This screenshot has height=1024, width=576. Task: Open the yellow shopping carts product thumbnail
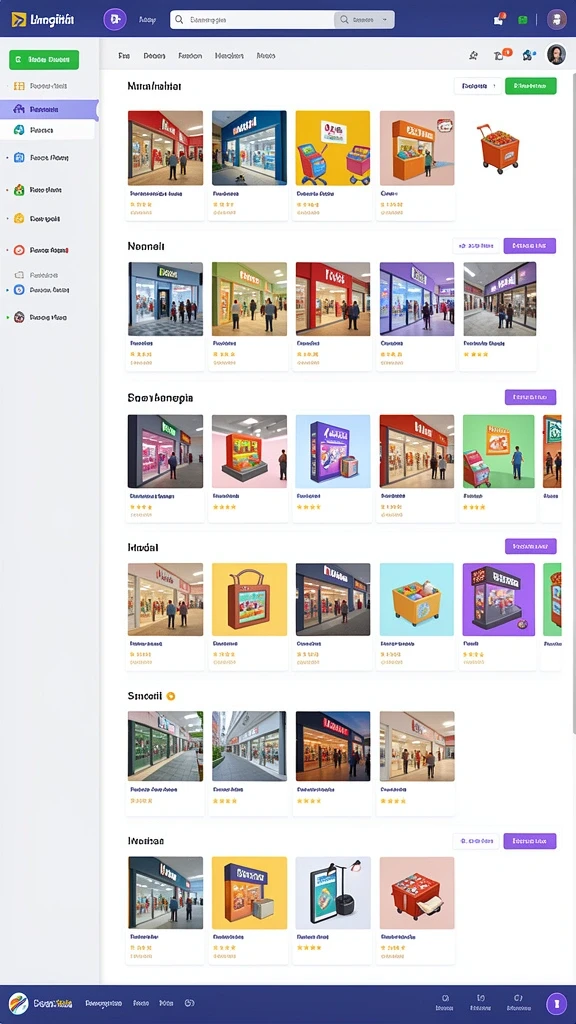332,148
